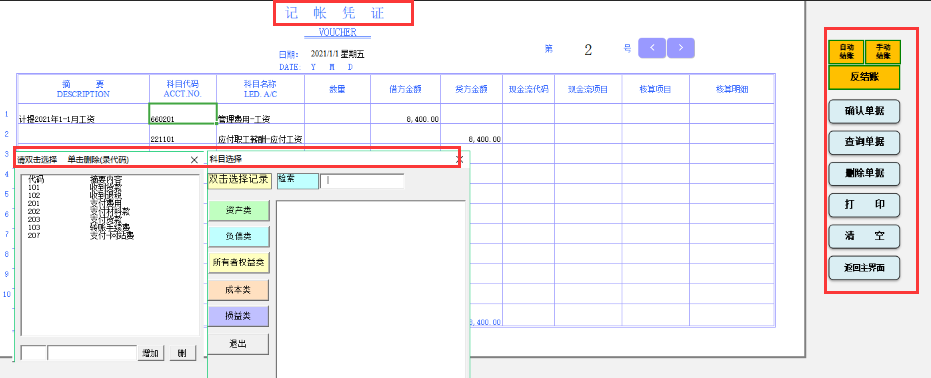This screenshot has width=931, height=378.
Task: Click account name cell 管理费用-工资
Action: click(x=261, y=114)
